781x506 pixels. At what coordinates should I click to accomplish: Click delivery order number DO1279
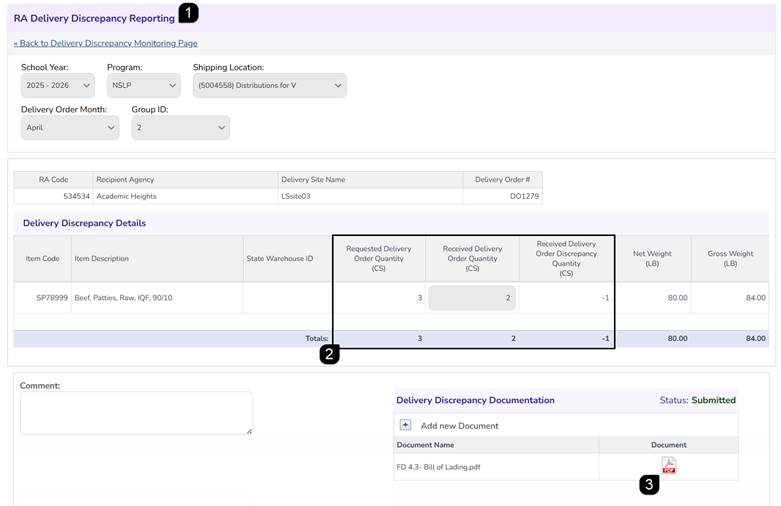(x=524, y=196)
